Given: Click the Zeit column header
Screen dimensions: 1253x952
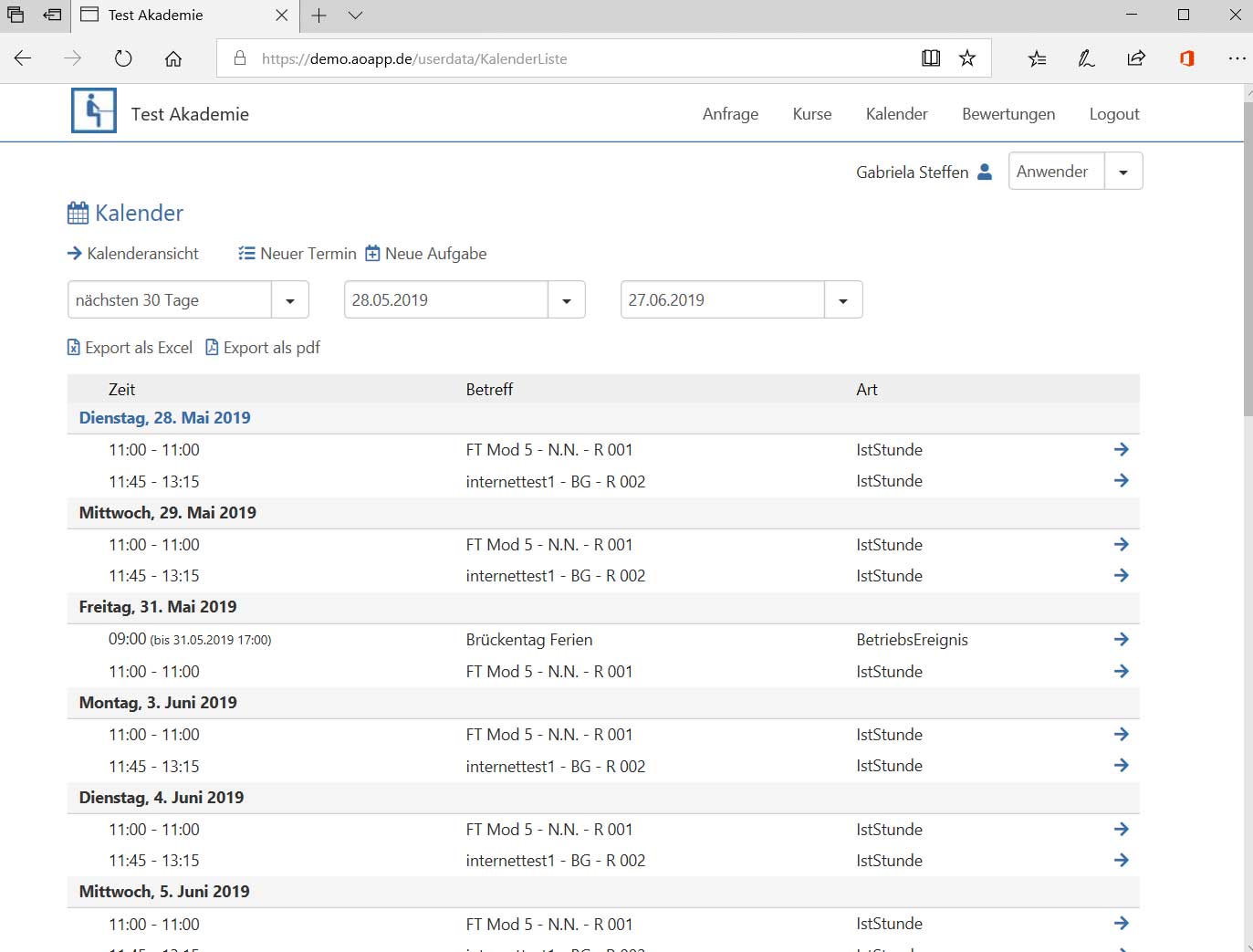Looking at the screenshot, I should [x=121, y=390].
